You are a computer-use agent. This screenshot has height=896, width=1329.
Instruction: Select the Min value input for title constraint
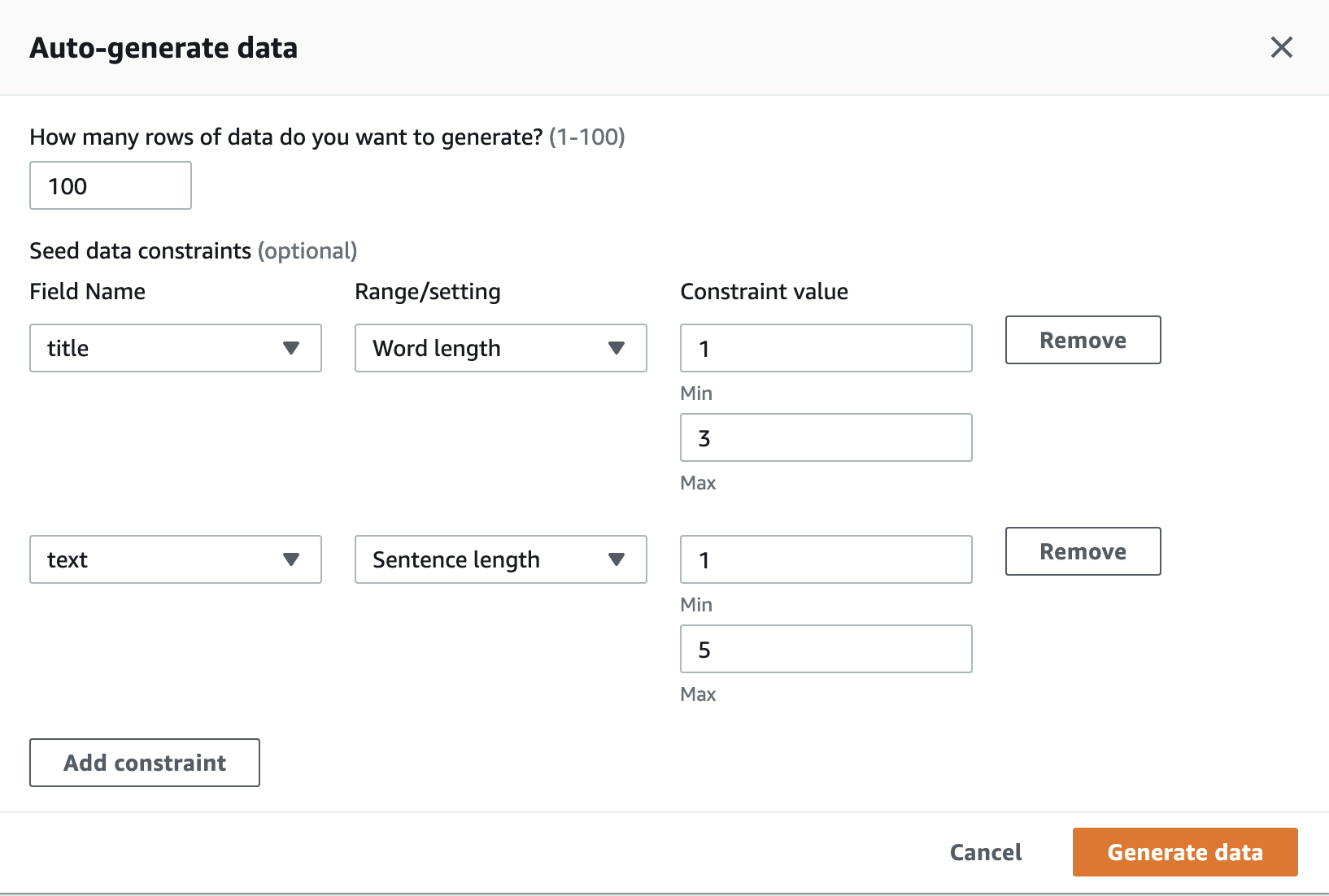point(826,348)
